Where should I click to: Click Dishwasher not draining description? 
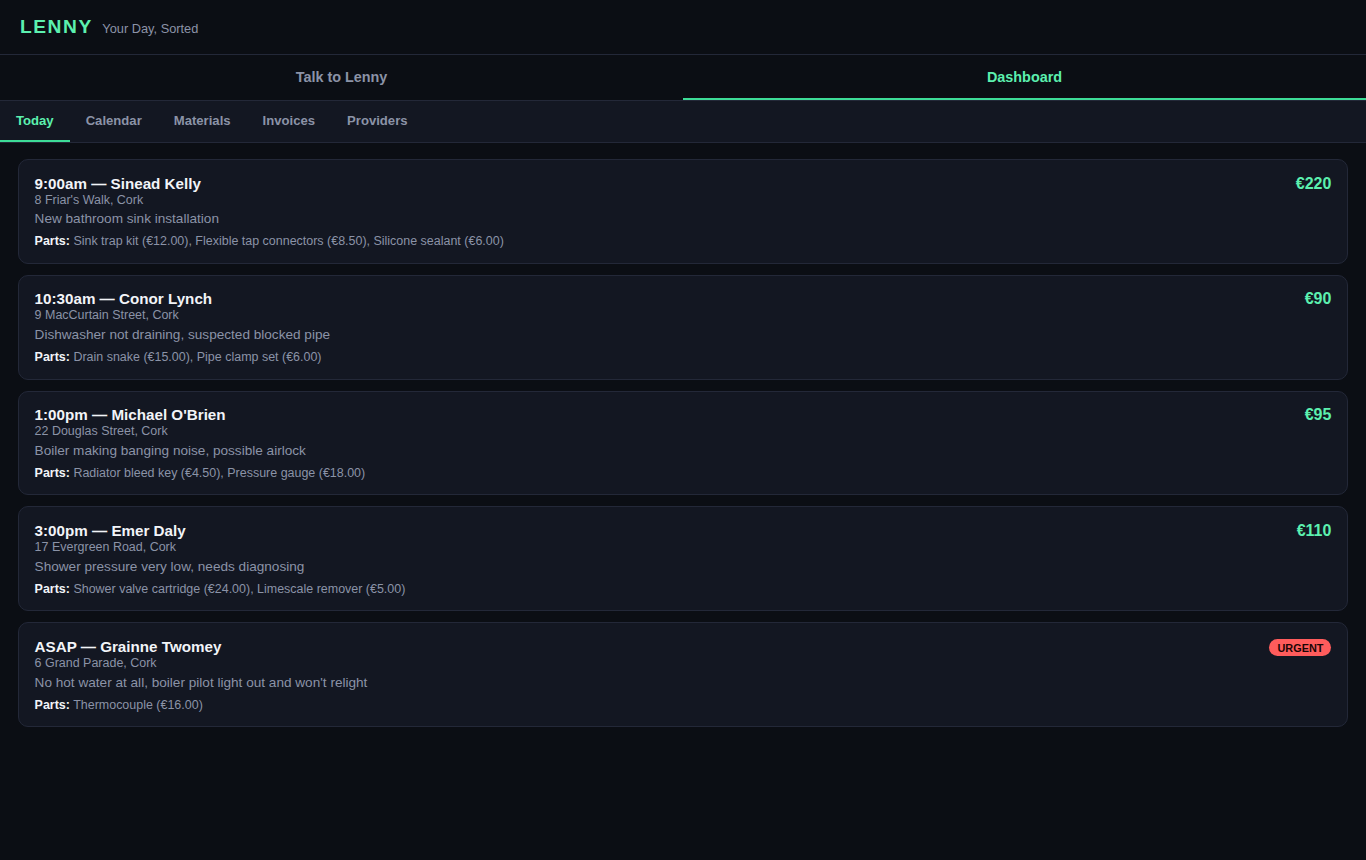coord(182,335)
